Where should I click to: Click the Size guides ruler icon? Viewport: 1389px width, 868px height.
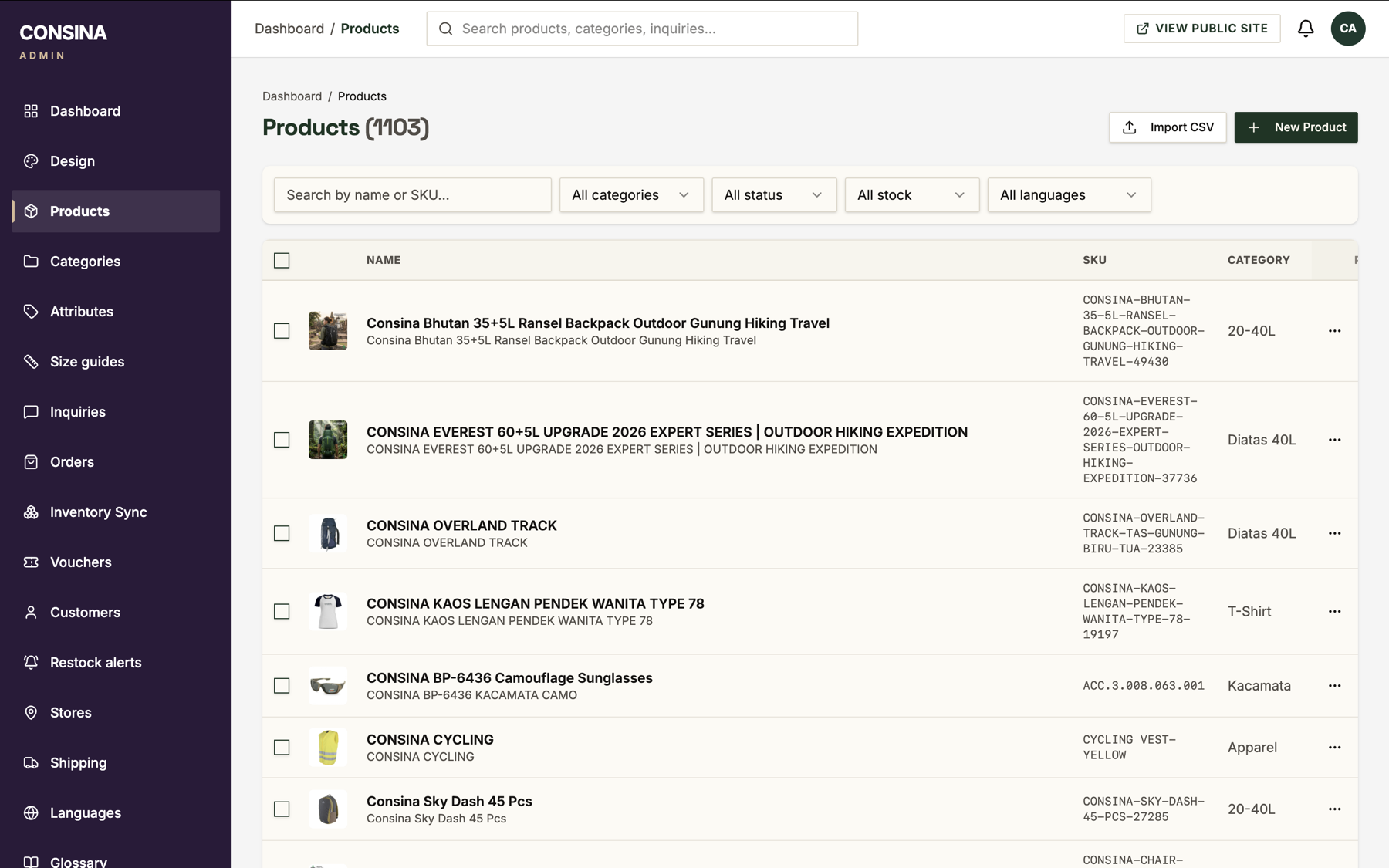(31, 362)
